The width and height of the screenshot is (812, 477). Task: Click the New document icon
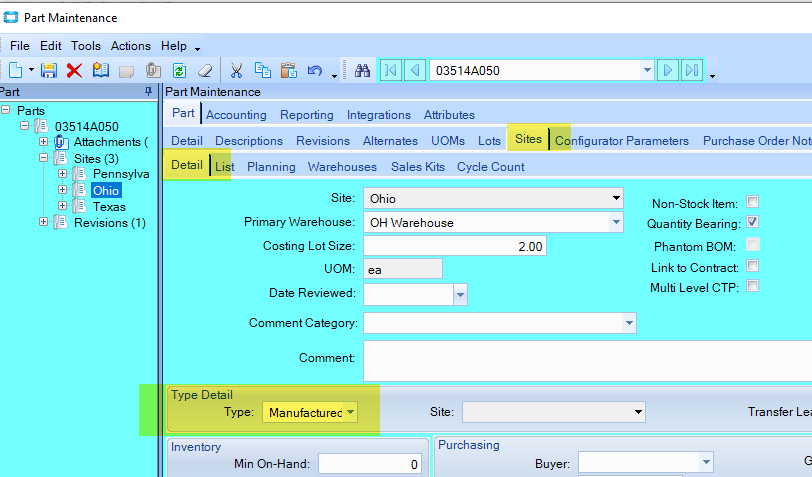[x=16, y=70]
